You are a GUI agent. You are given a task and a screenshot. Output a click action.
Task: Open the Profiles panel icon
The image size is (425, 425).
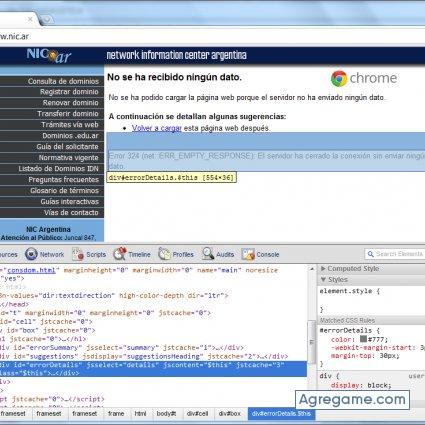pos(164,254)
